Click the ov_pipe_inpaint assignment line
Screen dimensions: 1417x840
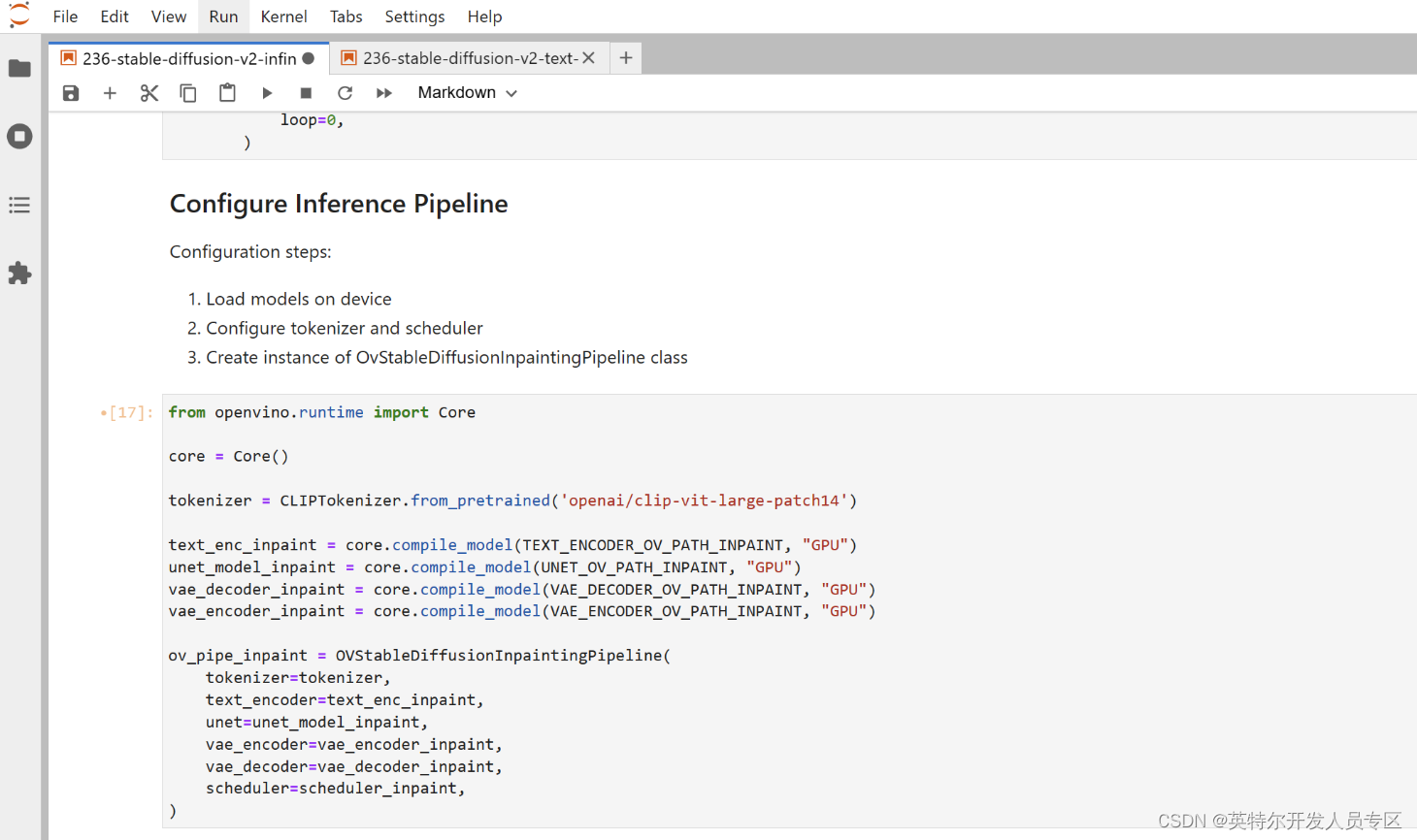[x=419, y=656]
